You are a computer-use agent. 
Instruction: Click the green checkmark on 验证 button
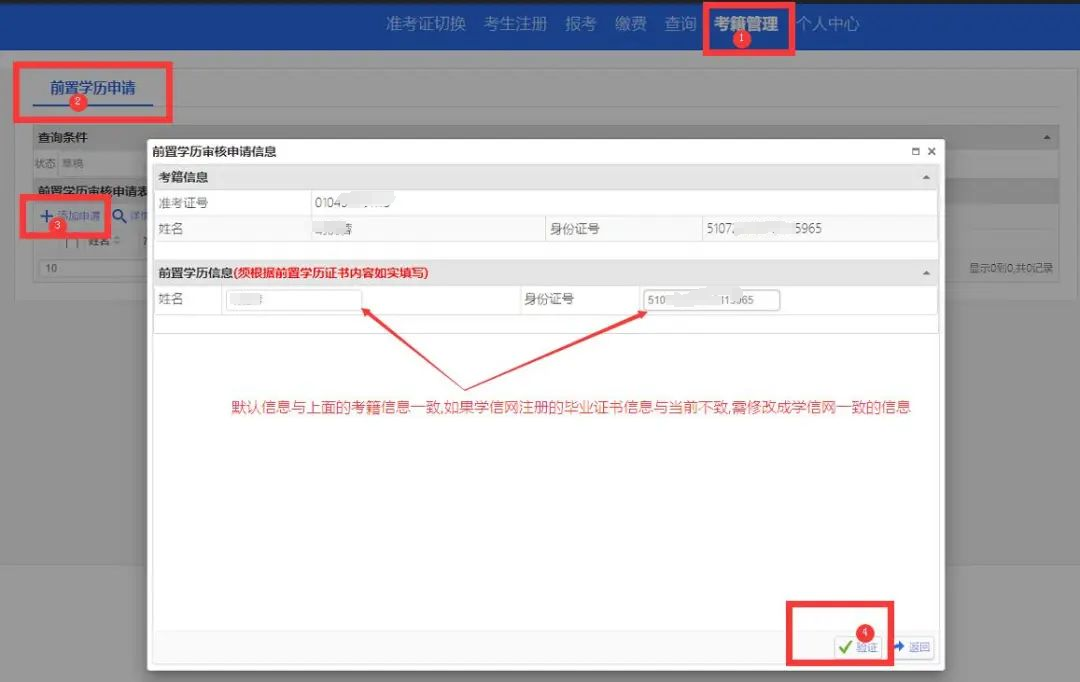pos(844,647)
